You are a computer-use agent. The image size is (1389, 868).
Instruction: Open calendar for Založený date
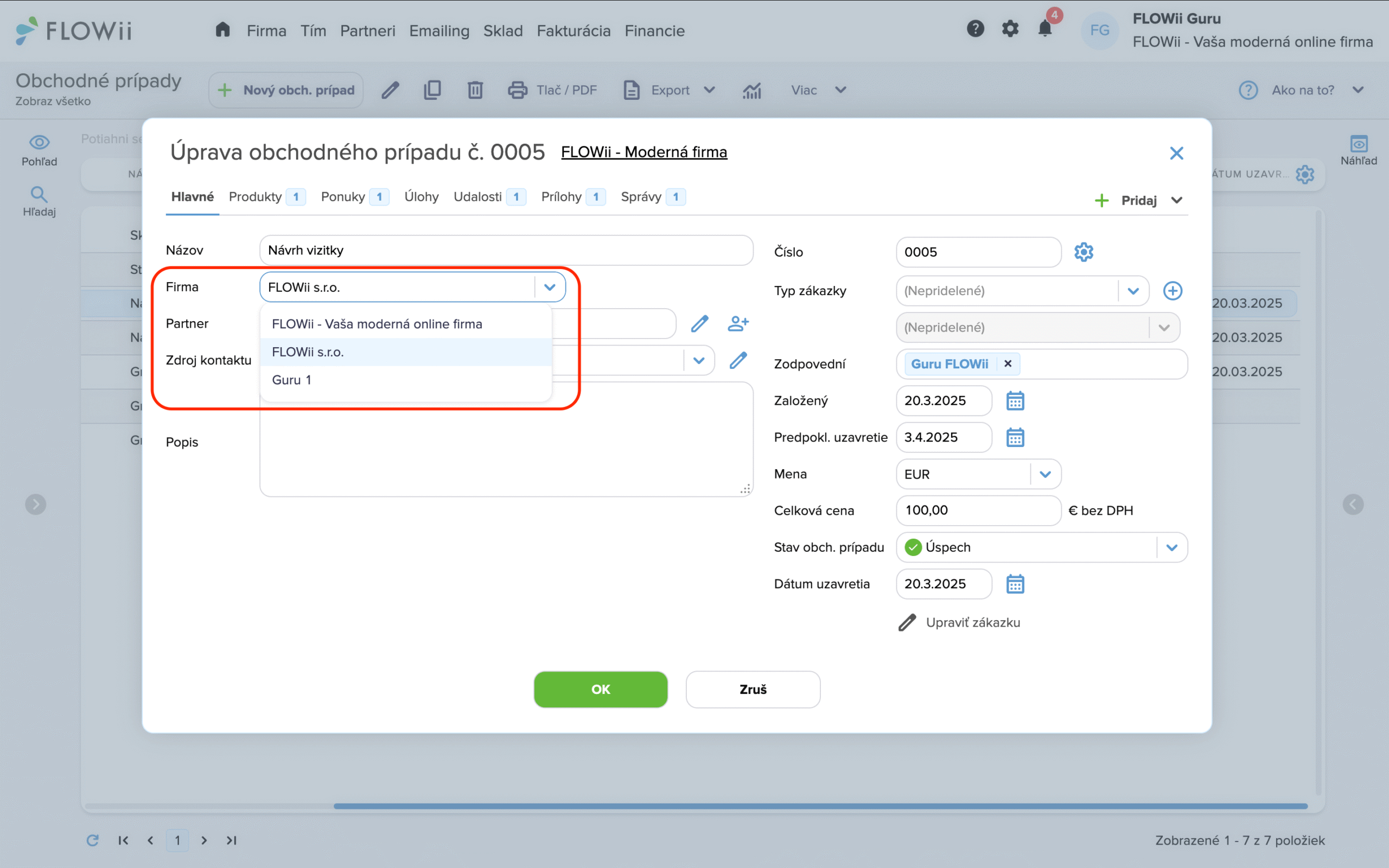pyautogui.click(x=1015, y=401)
